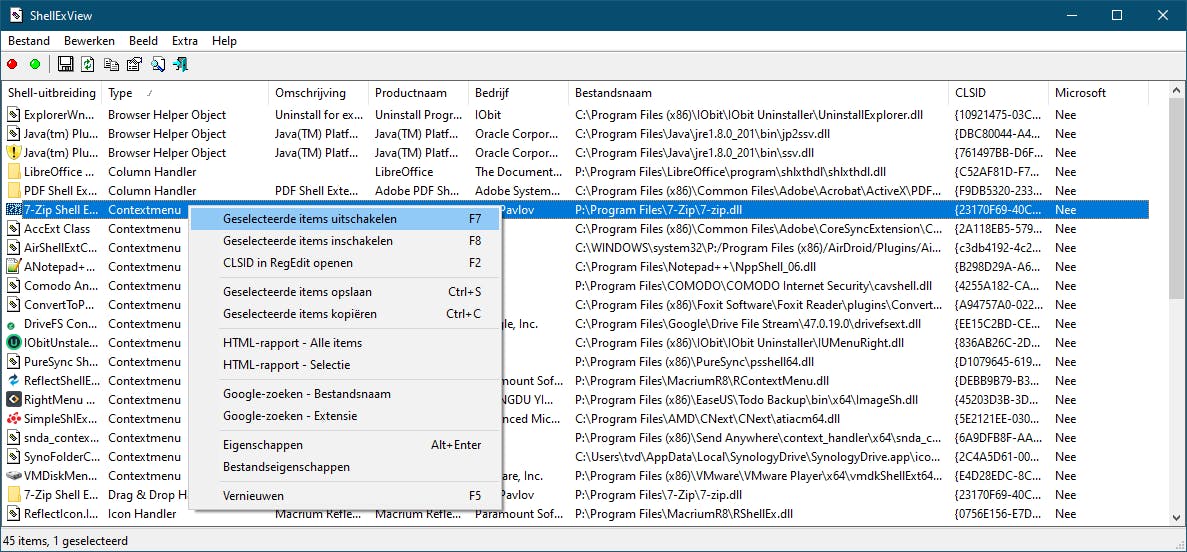Choose Geselecteerde items kopiëren

point(344,313)
